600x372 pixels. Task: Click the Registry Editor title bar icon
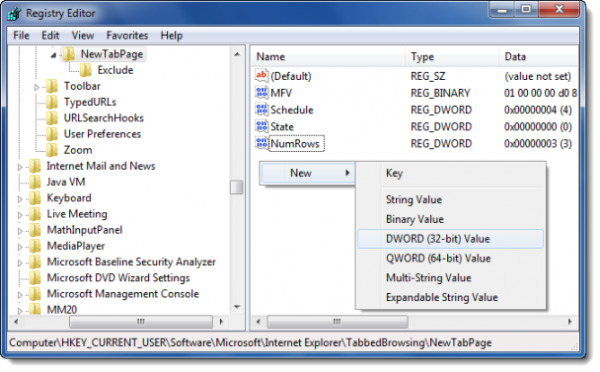coord(15,14)
